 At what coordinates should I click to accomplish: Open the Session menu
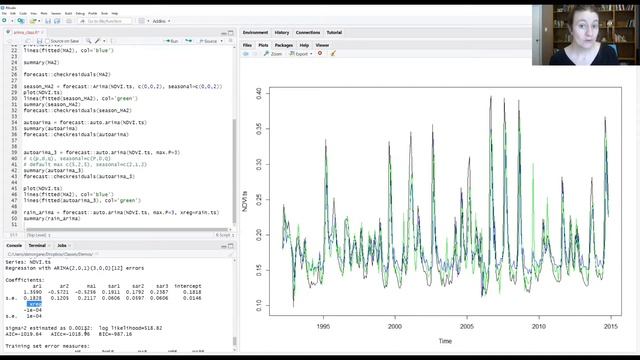click(56, 13)
